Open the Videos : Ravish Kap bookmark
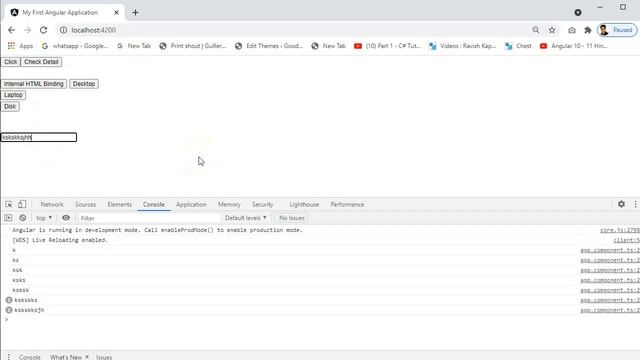640x360 pixels. pos(462,46)
